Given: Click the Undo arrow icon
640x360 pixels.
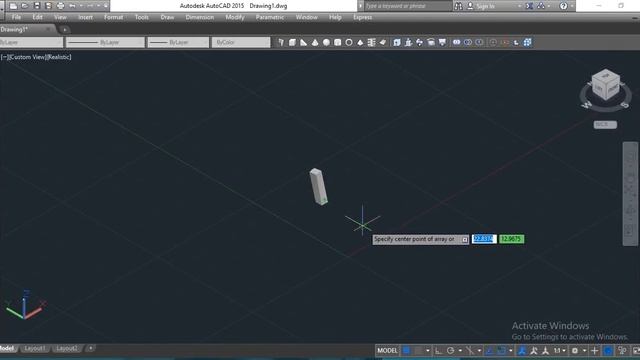Looking at the screenshot, I should pos(72,6).
